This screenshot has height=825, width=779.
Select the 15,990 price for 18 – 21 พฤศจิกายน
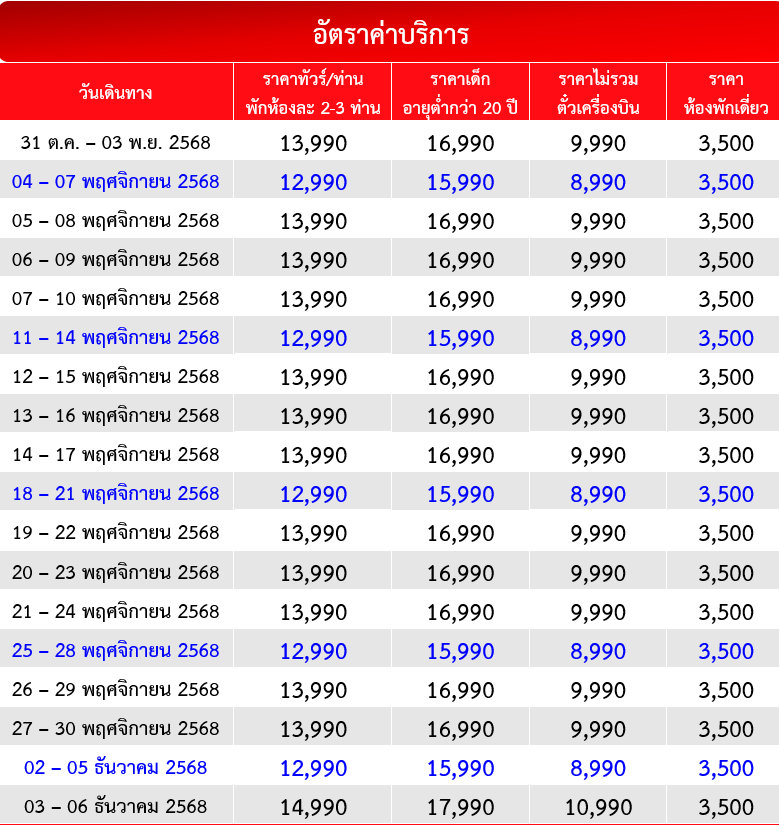(x=460, y=495)
